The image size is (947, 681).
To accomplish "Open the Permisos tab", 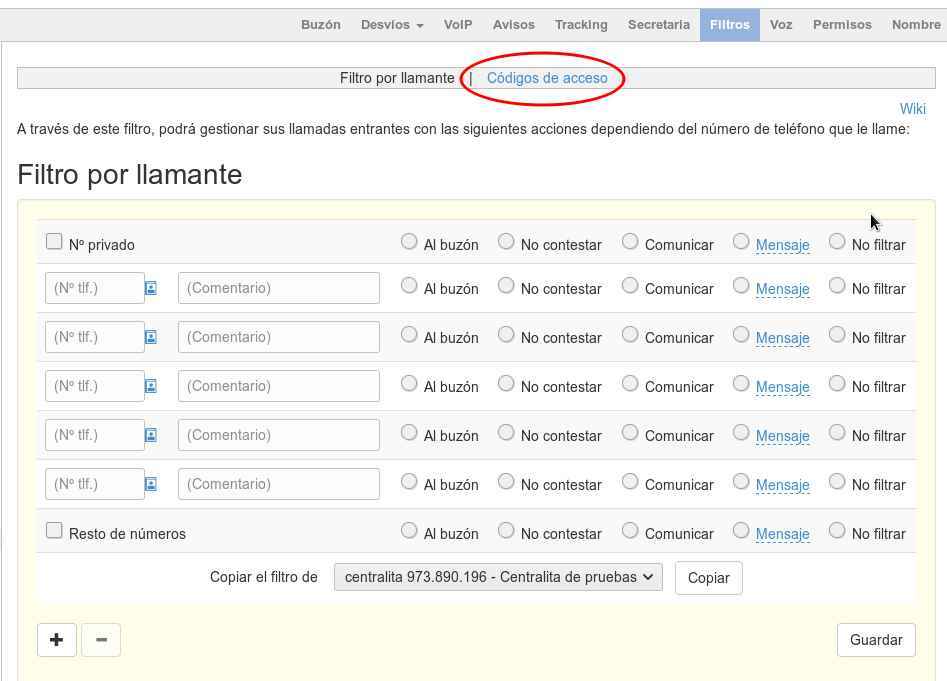I will 842,24.
